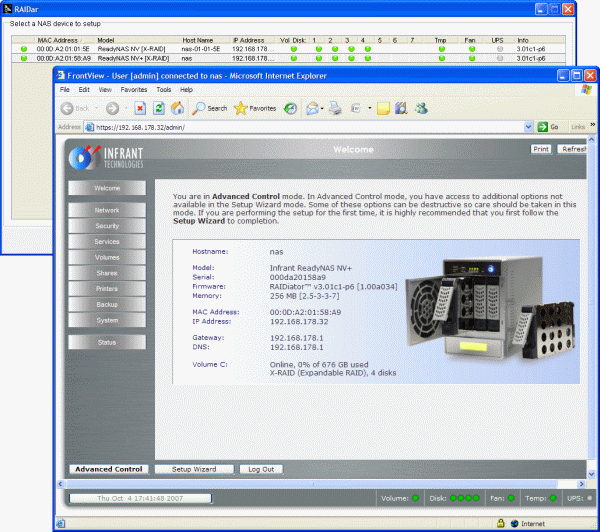The width and height of the screenshot is (600, 532).
Task: Open the Search tool in the IE toolbar
Action: point(210,109)
